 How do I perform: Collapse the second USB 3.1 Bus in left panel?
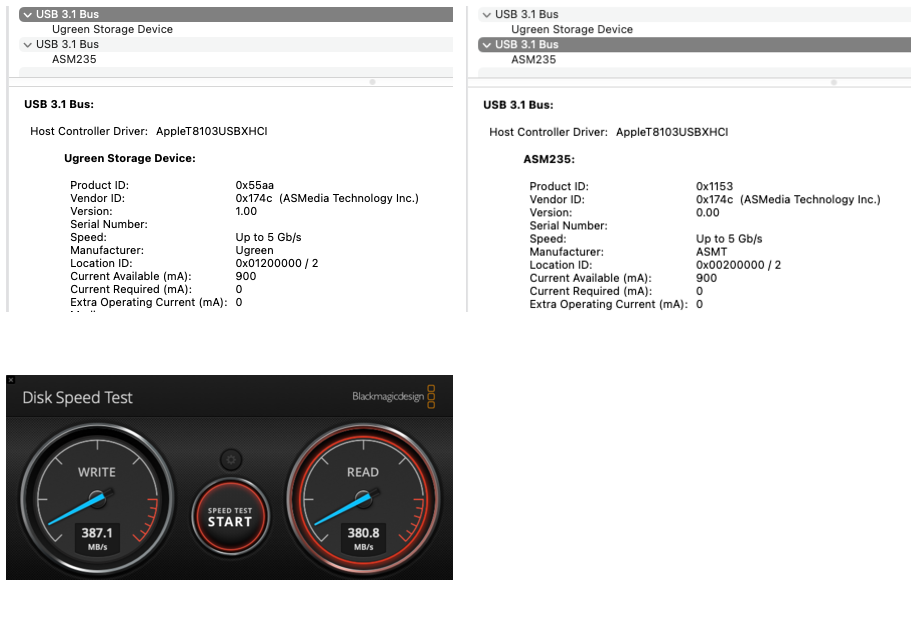pos(28,45)
